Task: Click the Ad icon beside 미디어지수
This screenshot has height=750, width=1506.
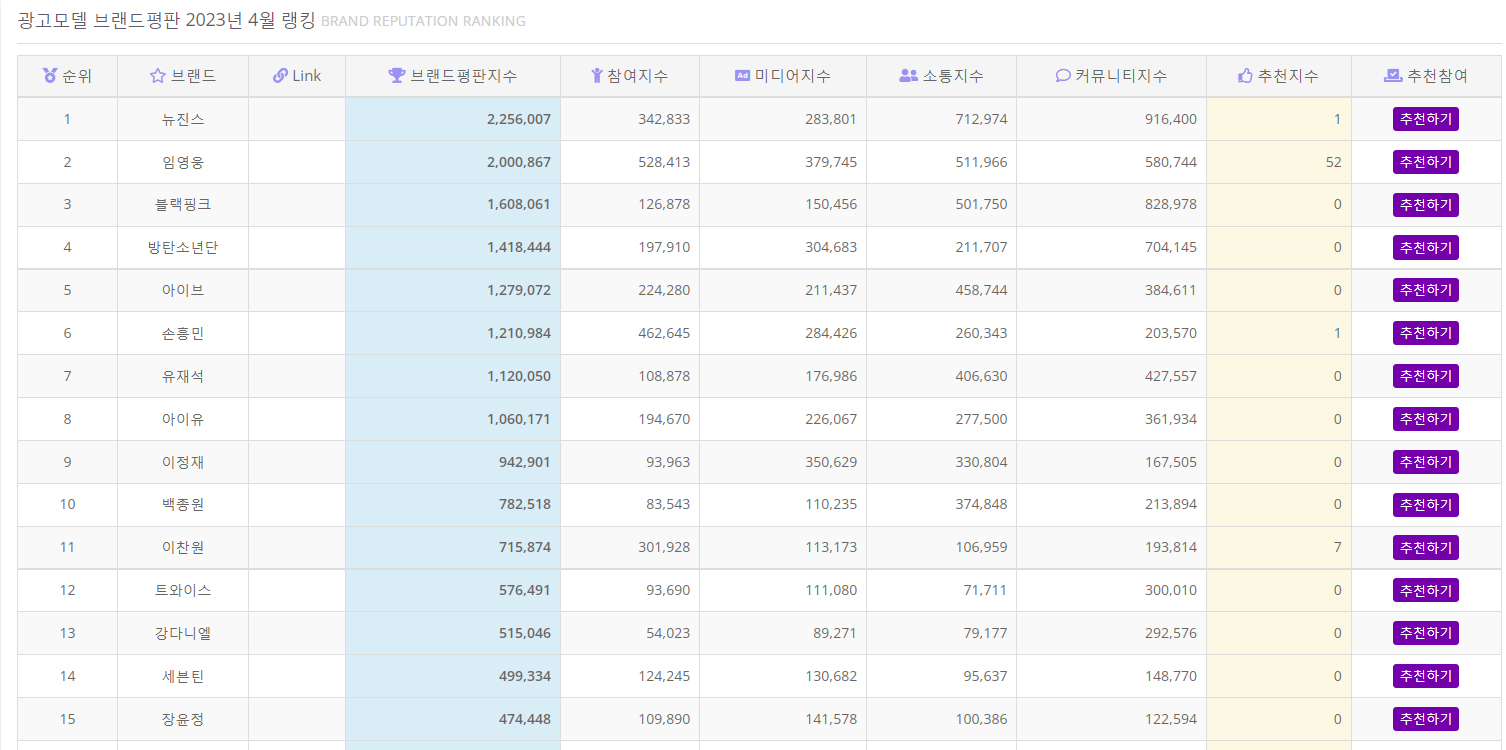Action: click(x=742, y=75)
